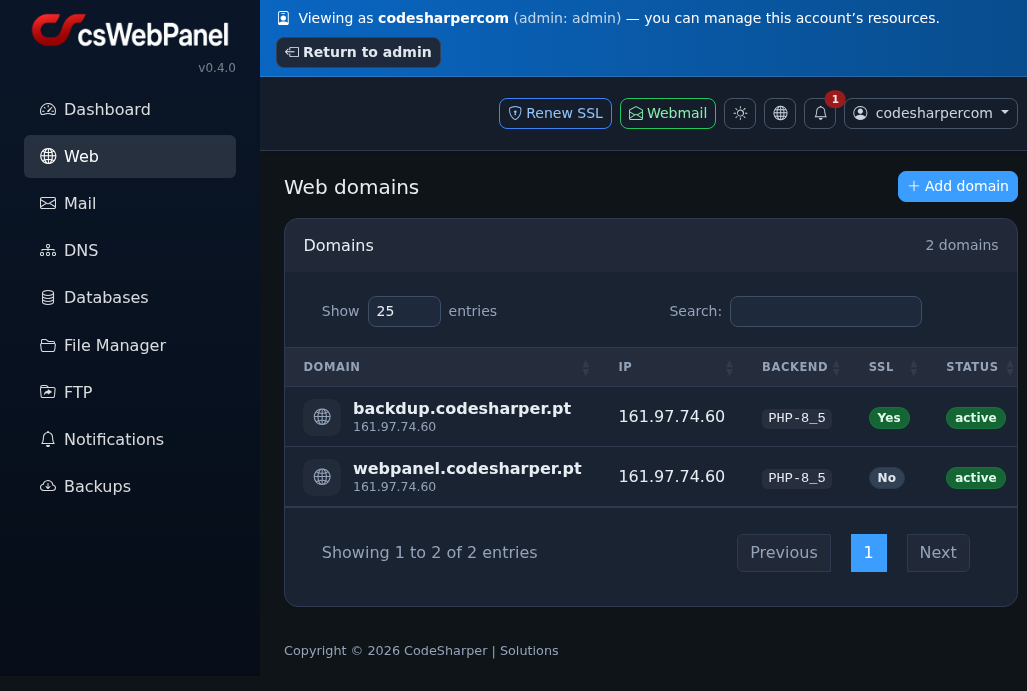Click the SSL Yes badge
The height and width of the screenshot is (691, 1027).
click(889, 418)
